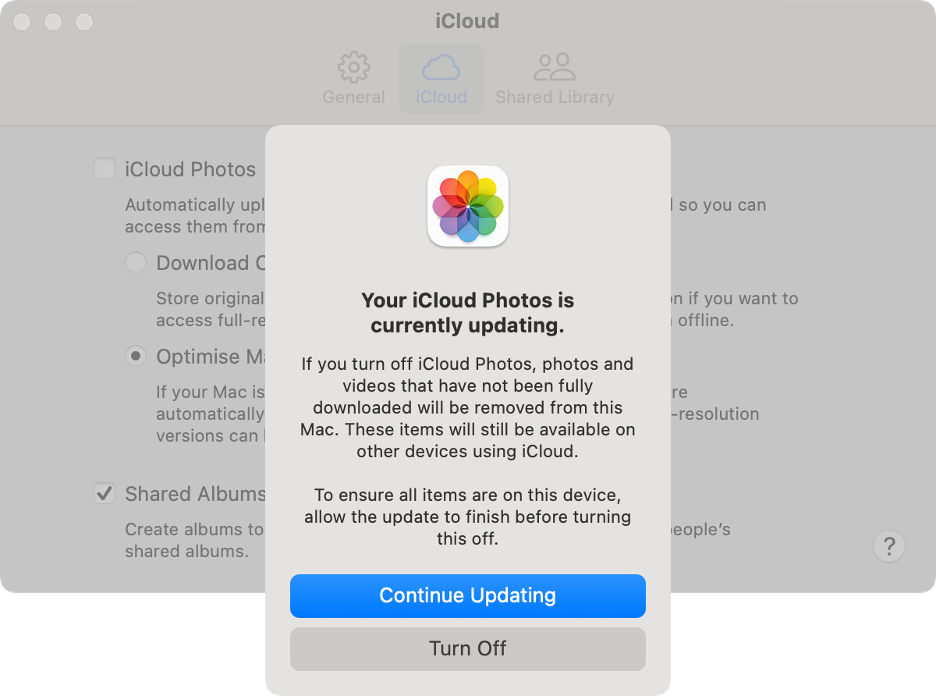
Task: Select the Download Originals radio button
Action: click(x=135, y=262)
